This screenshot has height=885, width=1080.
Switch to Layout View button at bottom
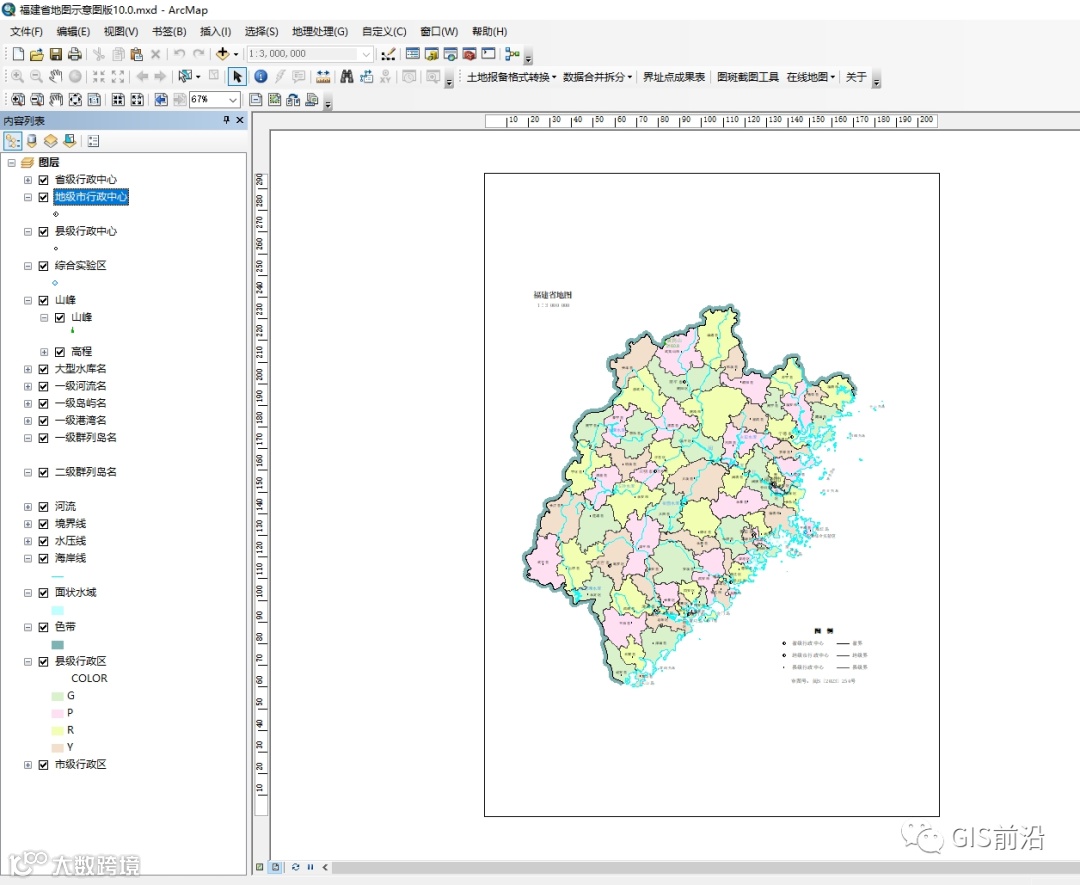275,867
